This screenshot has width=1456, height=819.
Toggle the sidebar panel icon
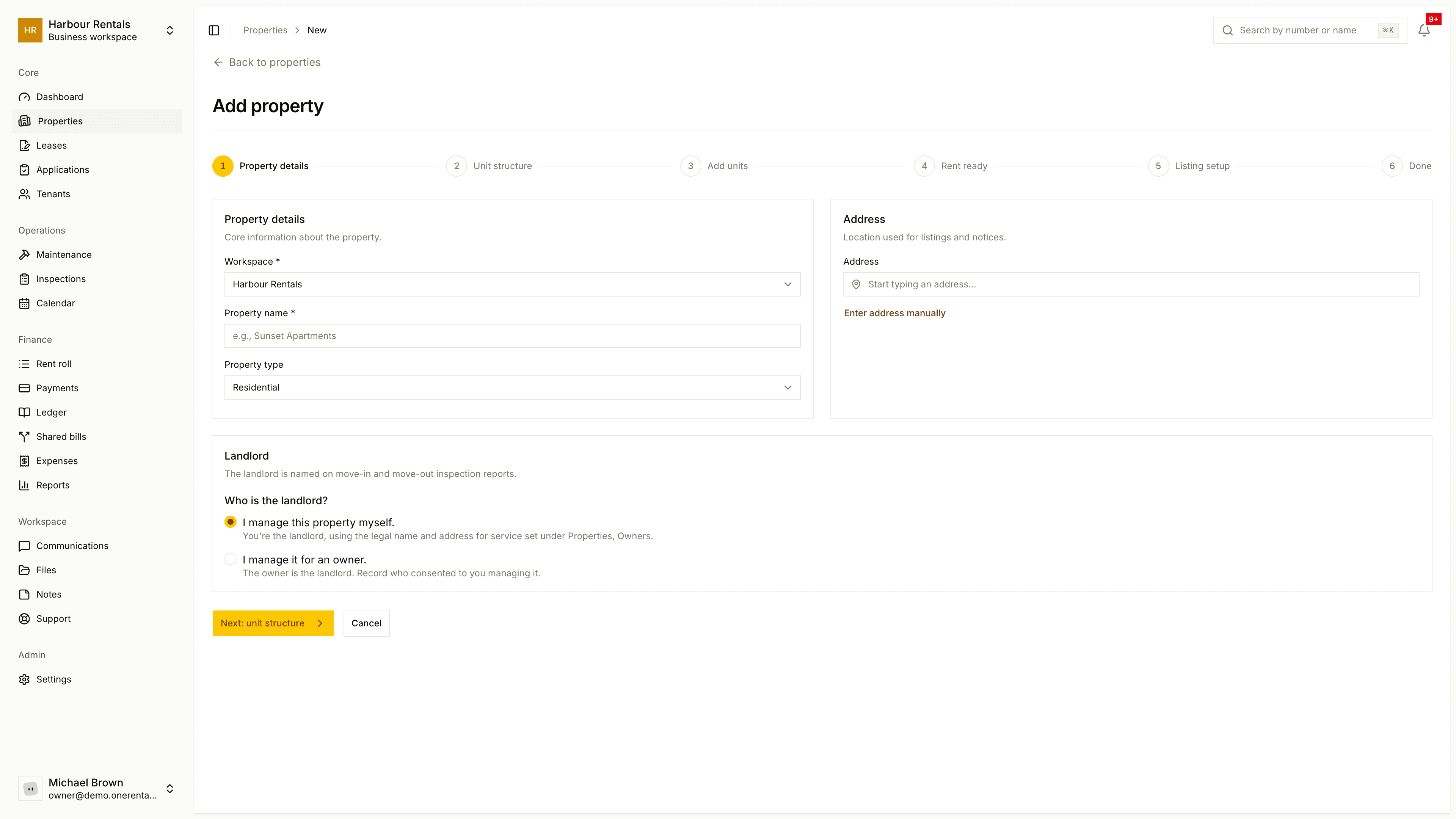click(x=213, y=30)
